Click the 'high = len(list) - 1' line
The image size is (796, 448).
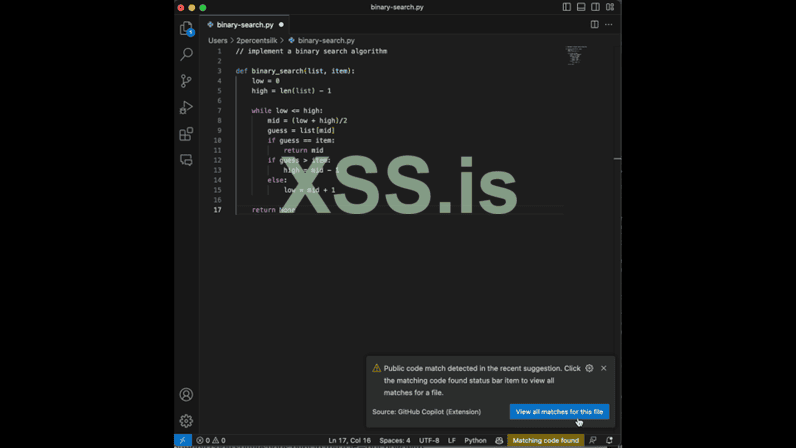point(291,91)
